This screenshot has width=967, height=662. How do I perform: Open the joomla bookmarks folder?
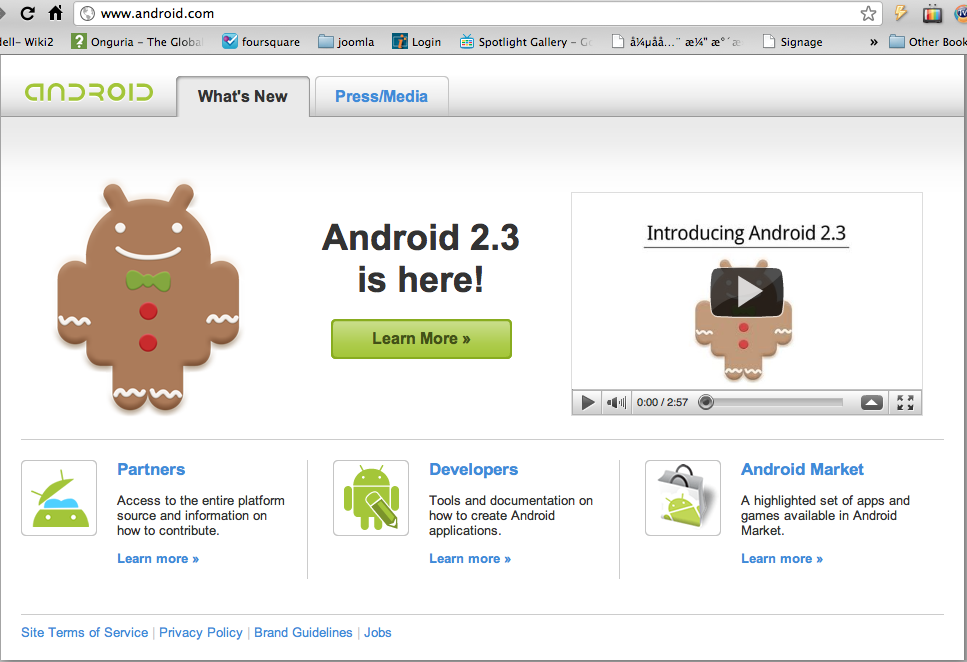tap(346, 41)
